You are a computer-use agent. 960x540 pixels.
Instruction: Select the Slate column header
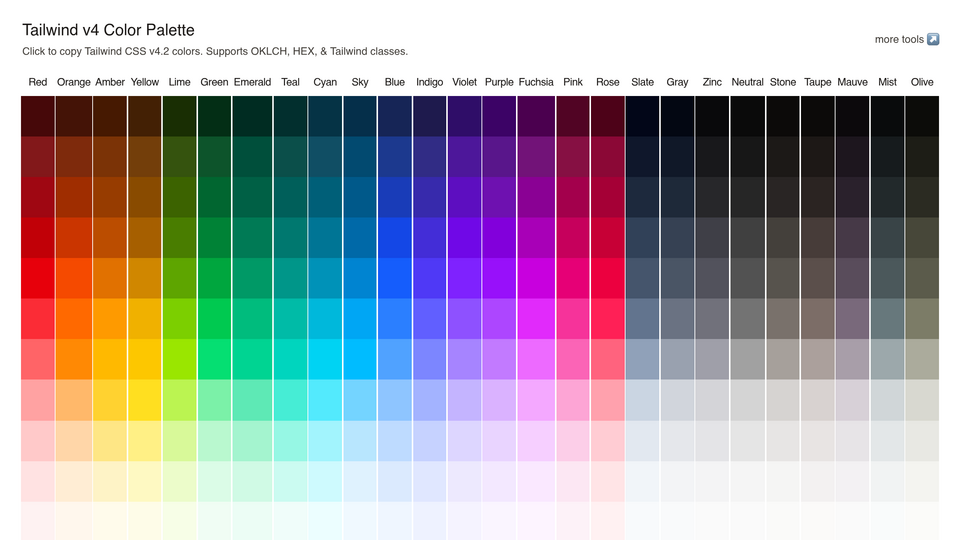[643, 82]
